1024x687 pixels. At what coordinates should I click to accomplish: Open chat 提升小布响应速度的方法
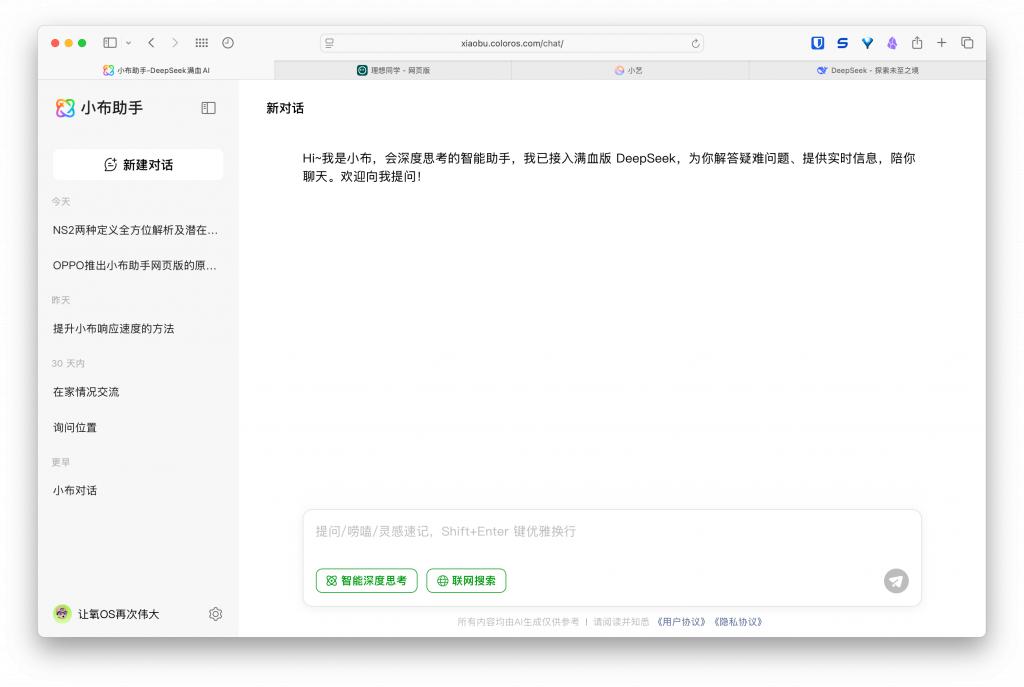click(x=114, y=328)
